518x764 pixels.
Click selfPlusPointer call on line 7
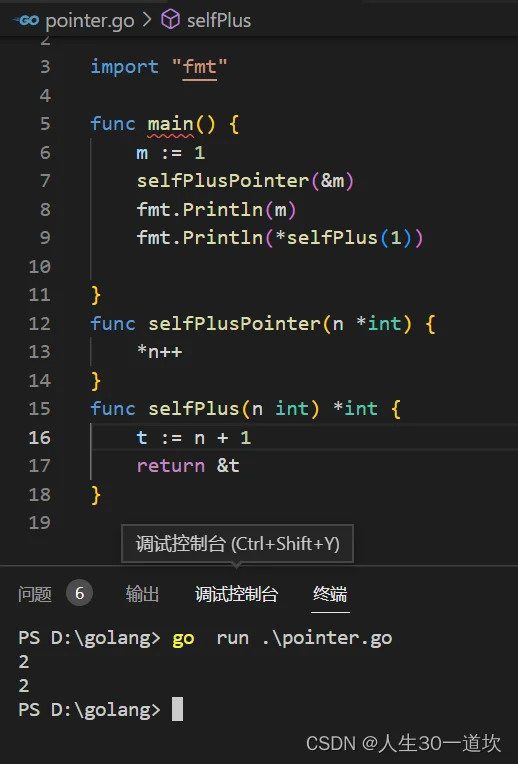click(223, 181)
